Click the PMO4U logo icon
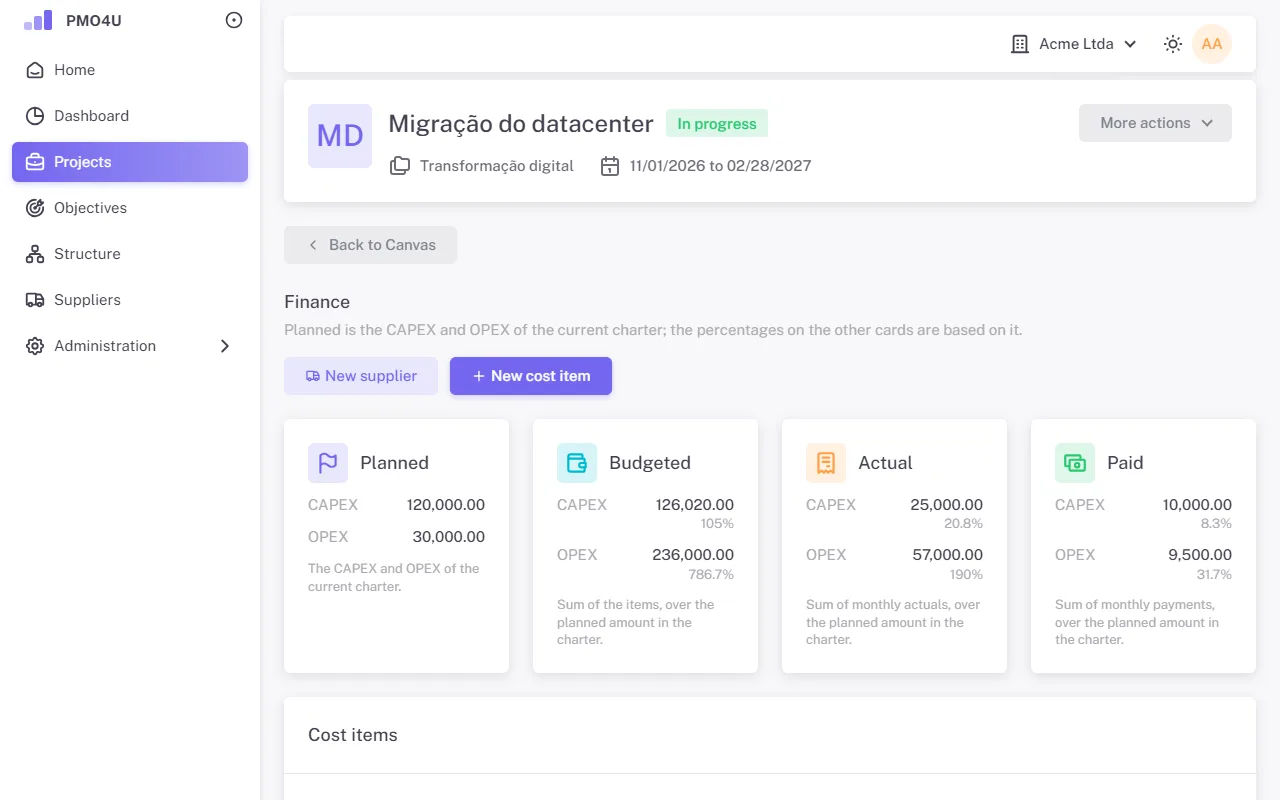 point(38,20)
